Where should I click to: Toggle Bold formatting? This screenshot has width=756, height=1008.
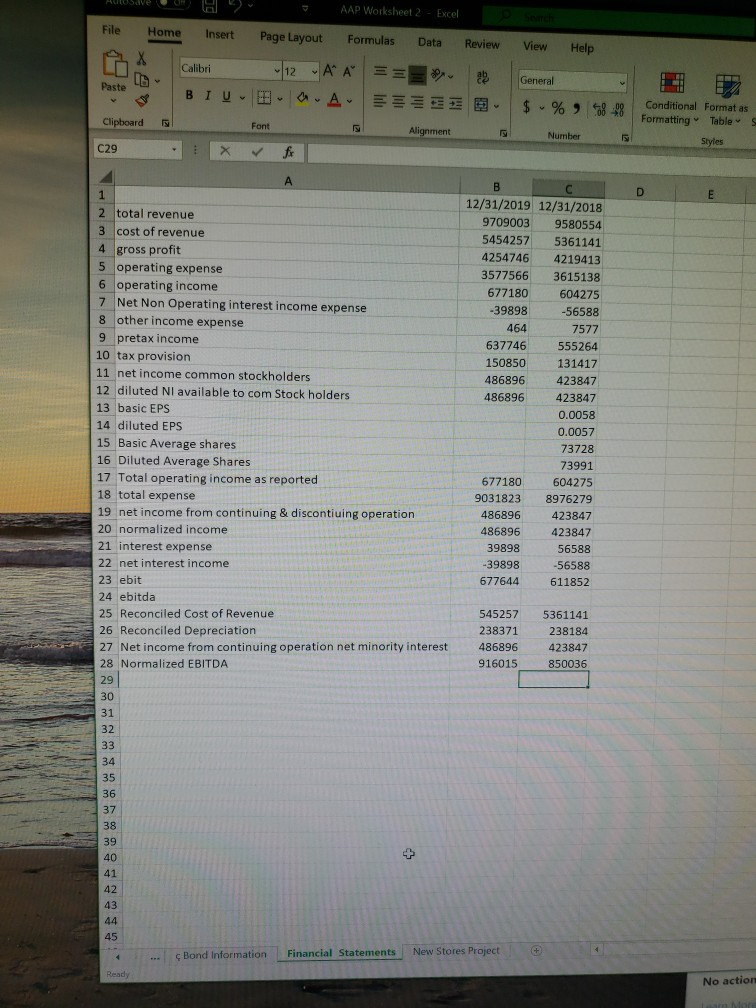tap(189, 94)
